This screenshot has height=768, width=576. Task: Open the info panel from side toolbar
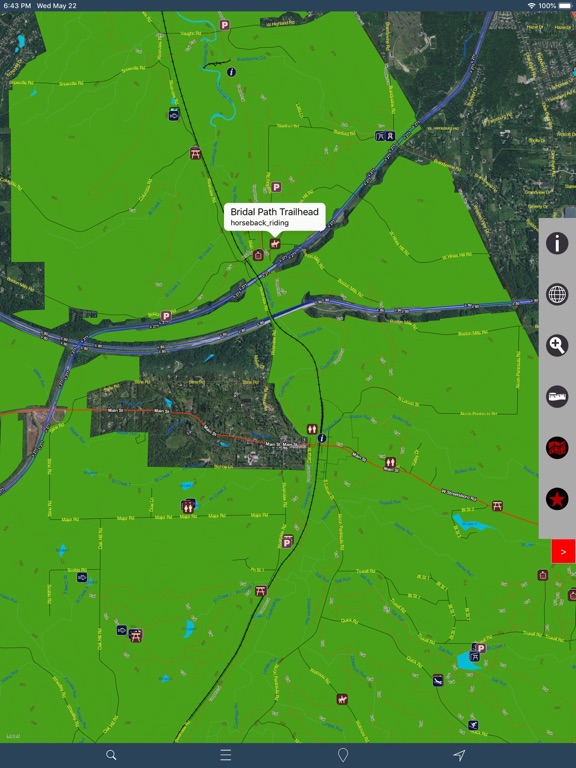tap(557, 243)
